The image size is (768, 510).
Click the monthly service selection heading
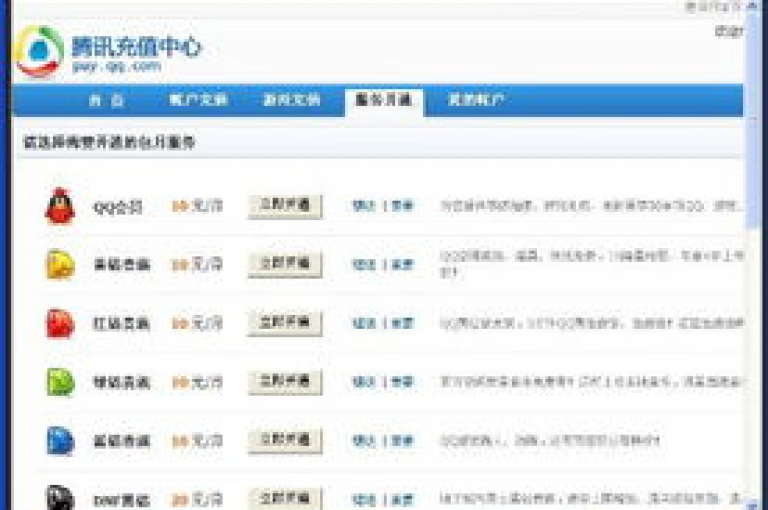109,143
